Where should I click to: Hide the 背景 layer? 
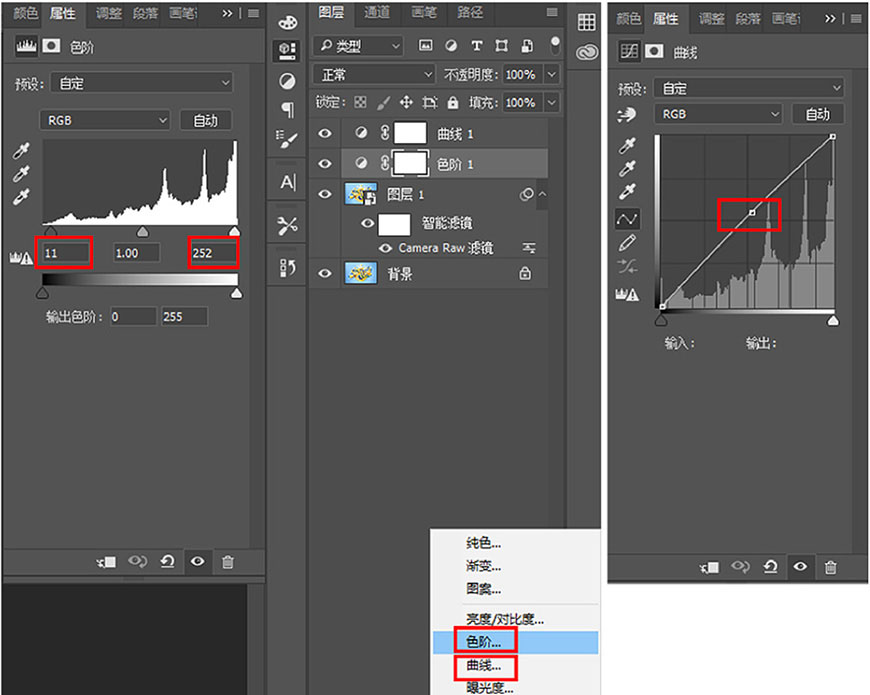click(325, 273)
